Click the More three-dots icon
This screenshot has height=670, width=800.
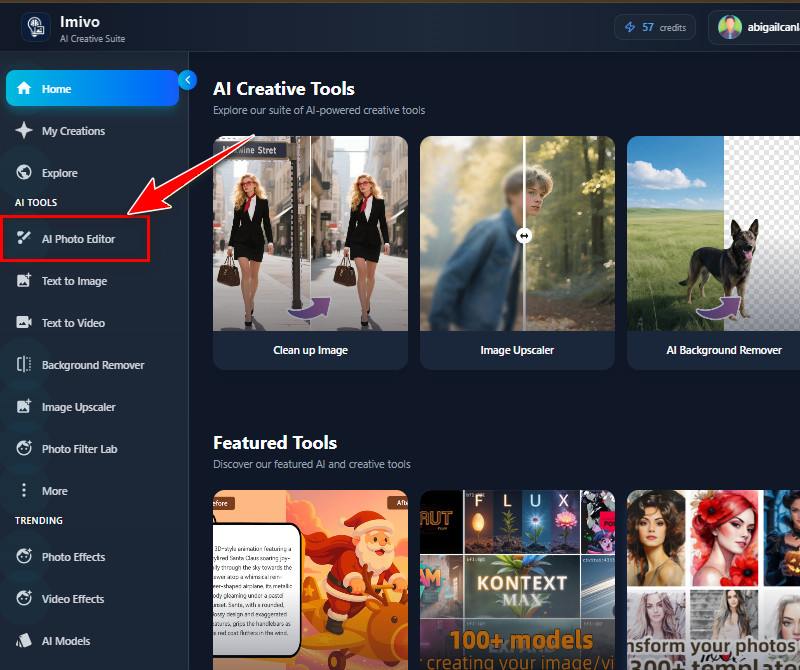[24, 490]
